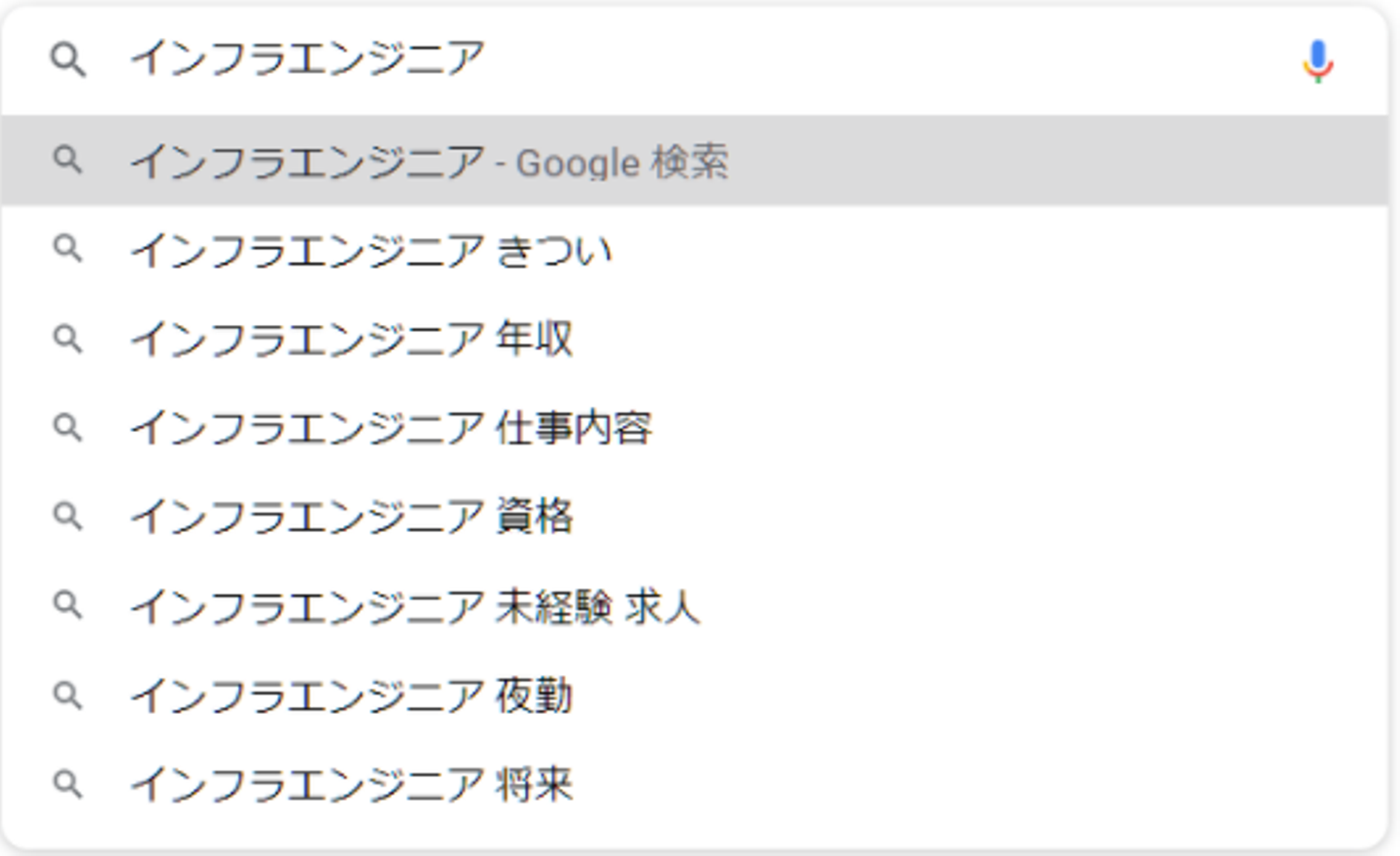The height and width of the screenshot is (856, 1400).
Task: Click search icon beside 未経験 求人 suggestion
Action: 67,605
